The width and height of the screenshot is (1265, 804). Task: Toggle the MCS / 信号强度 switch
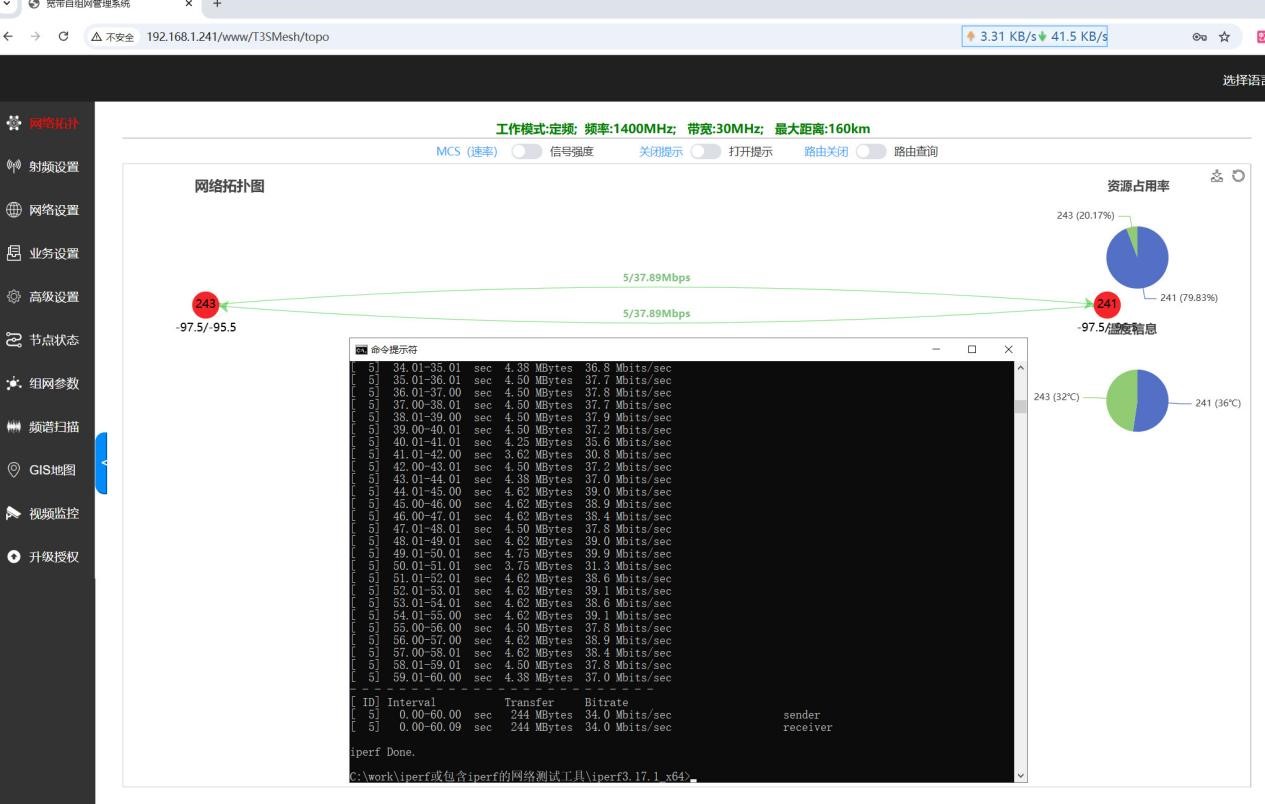526,152
